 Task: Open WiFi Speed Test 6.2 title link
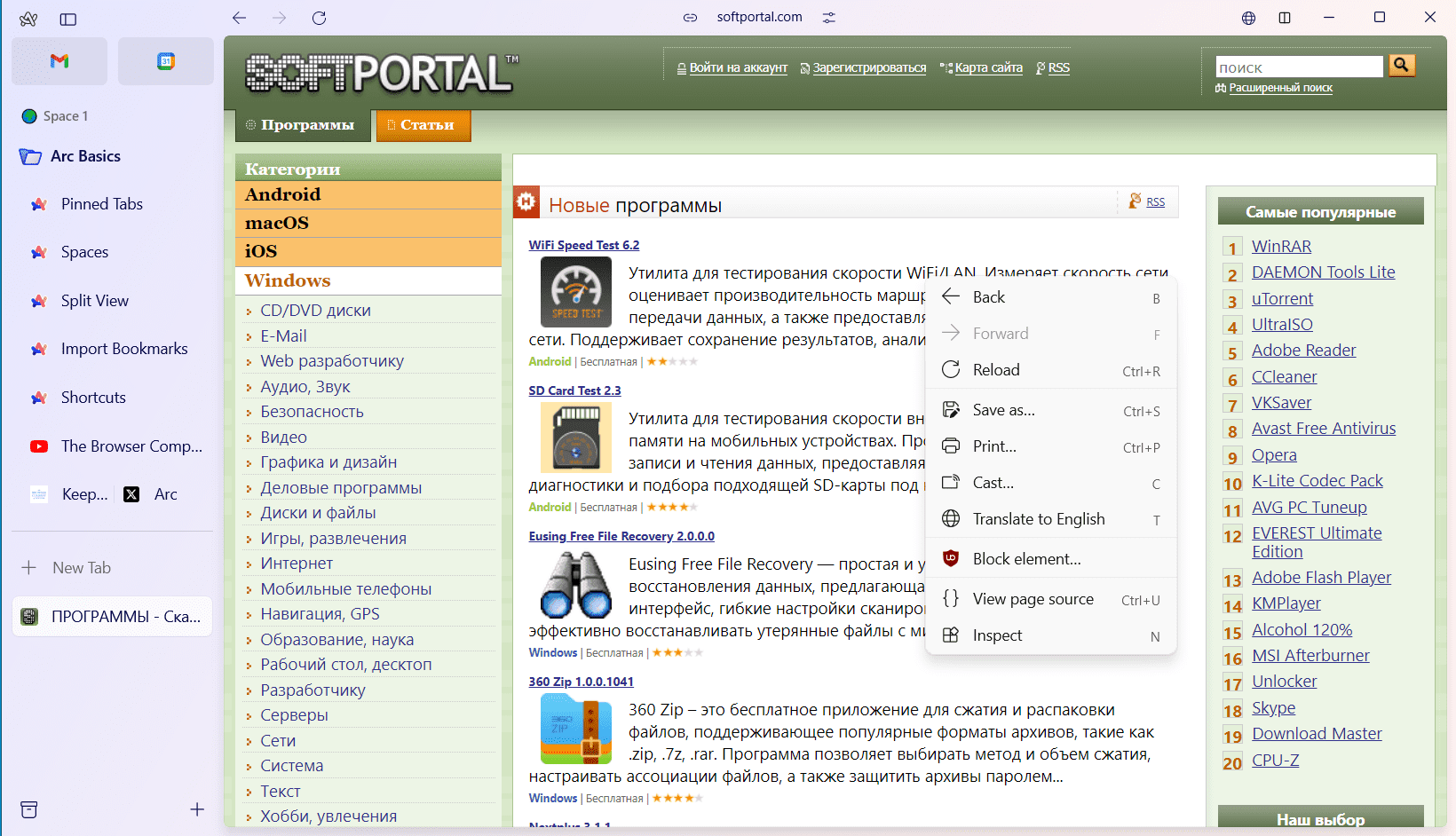point(584,245)
